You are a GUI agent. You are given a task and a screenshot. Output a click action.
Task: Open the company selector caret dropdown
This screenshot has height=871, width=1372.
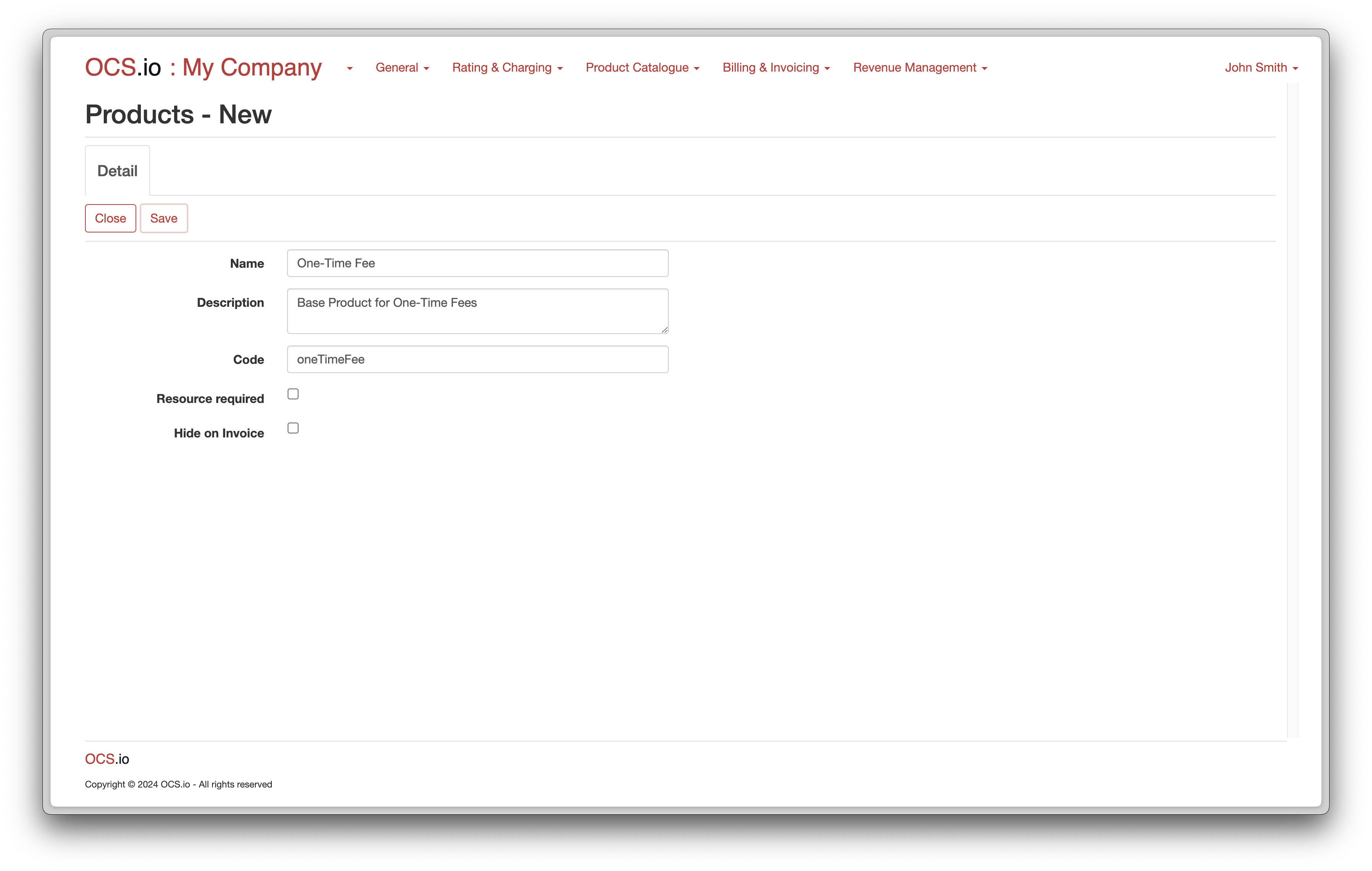349,69
